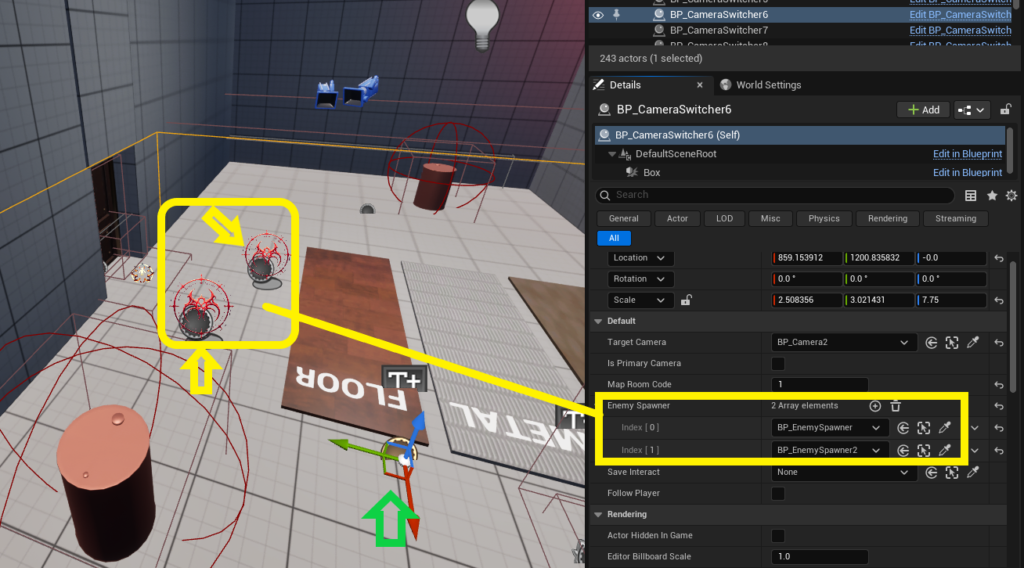The height and width of the screenshot is (568, 1024).
Task: Select the Index [1] spawner actor in viewport
Action: point(924,450)
